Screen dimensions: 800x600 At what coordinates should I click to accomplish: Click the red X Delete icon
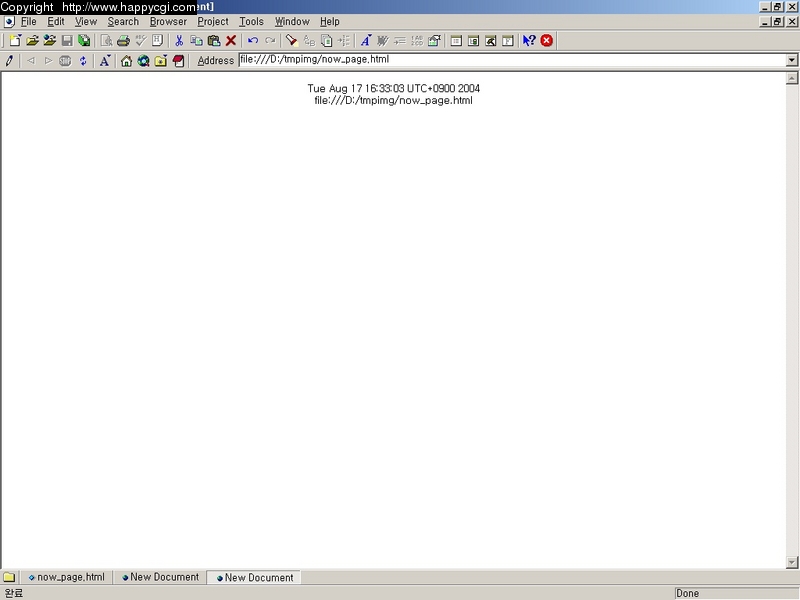(x=231, y=41)
